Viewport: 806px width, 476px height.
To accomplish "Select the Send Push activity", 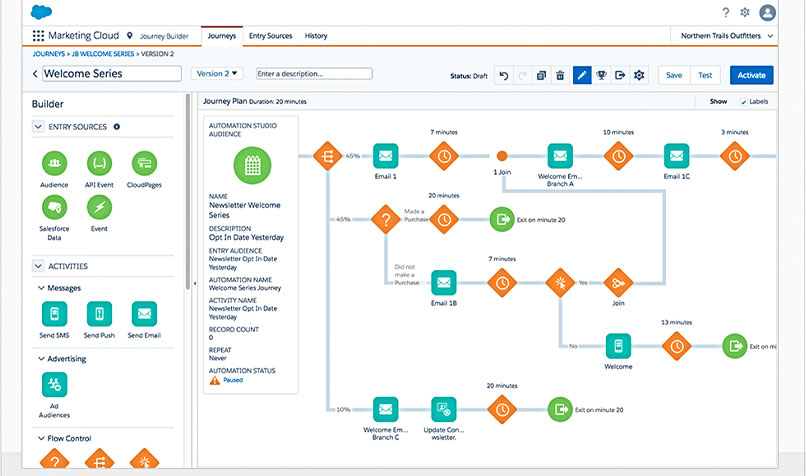I will [99, 314].
